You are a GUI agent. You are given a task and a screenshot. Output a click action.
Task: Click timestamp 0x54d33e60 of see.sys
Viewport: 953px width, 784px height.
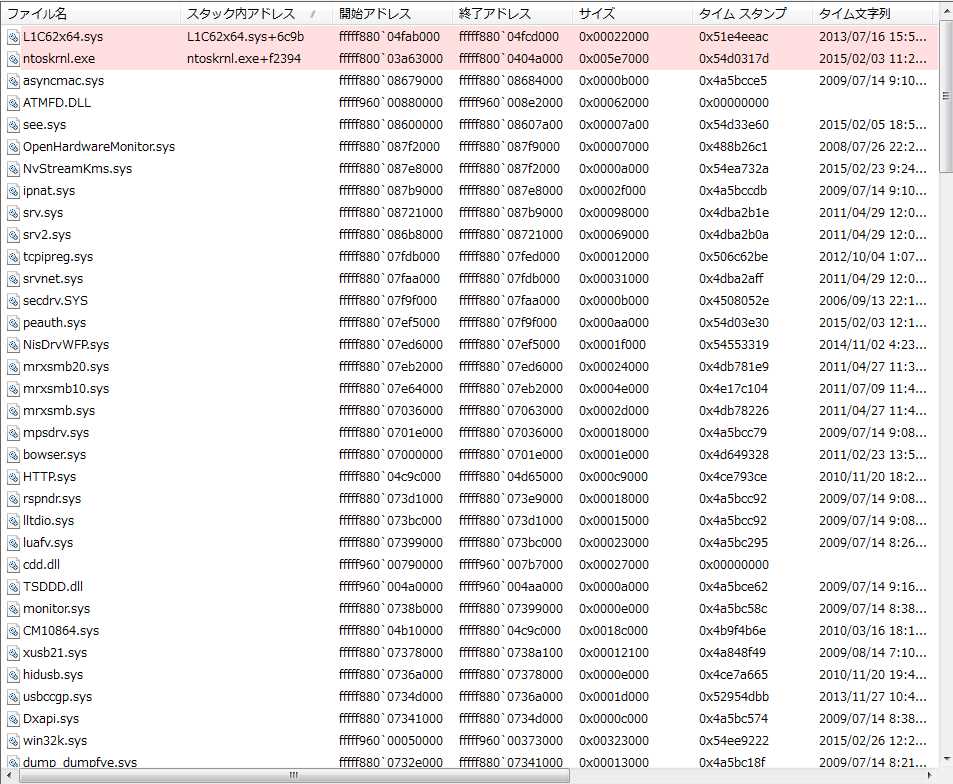(x=734, y=125)
